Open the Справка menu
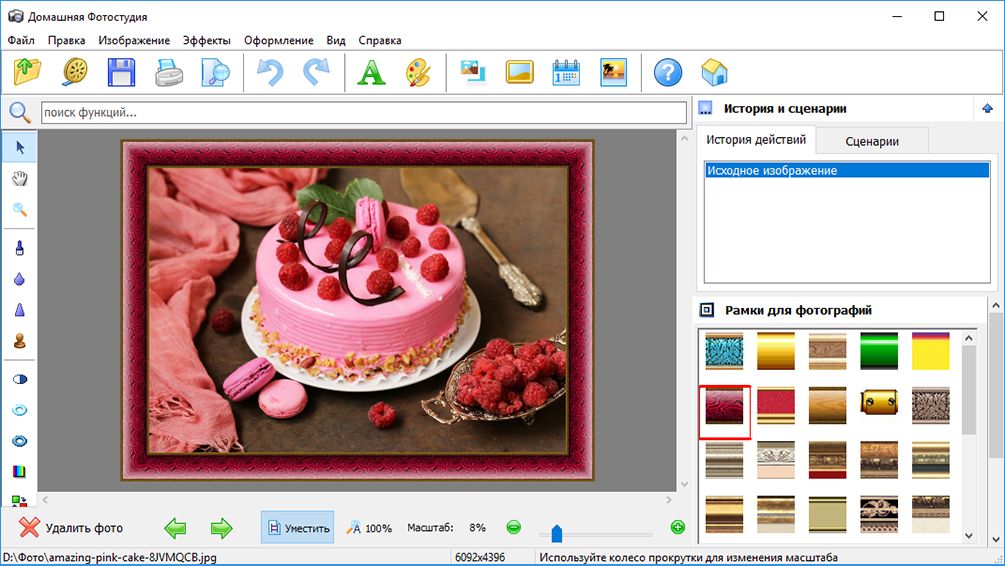The height and width of the screenshot is (566, 1005). point(379,40)
